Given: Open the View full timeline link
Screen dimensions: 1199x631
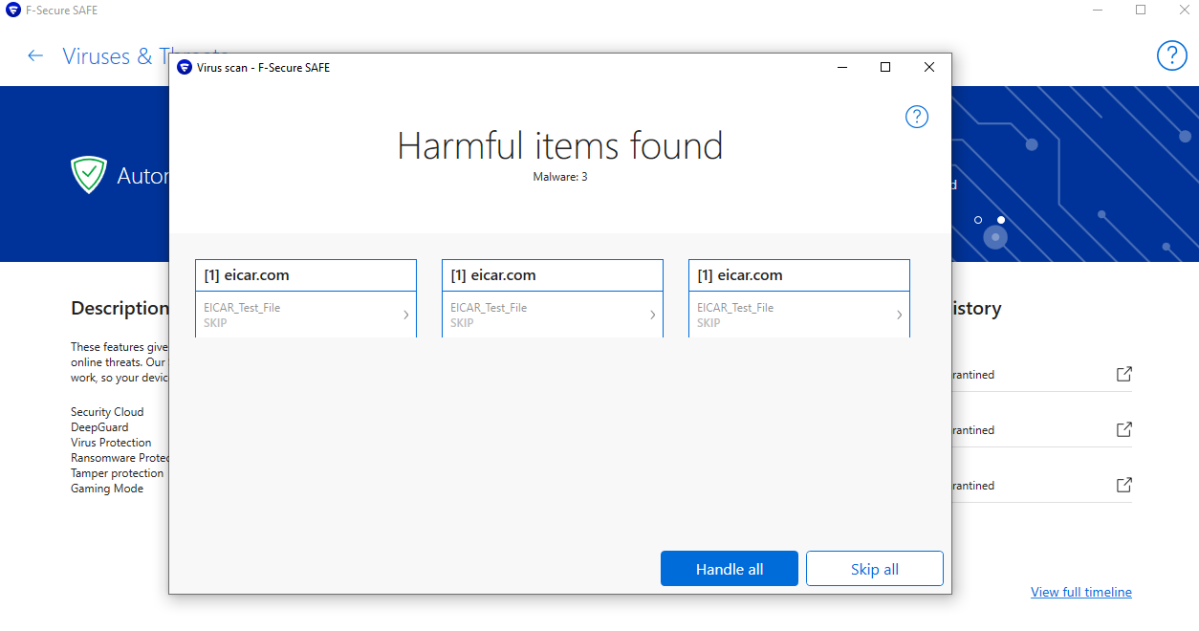Looking at the screenshot, I should pyautogui.click(x=1080, y=592).
